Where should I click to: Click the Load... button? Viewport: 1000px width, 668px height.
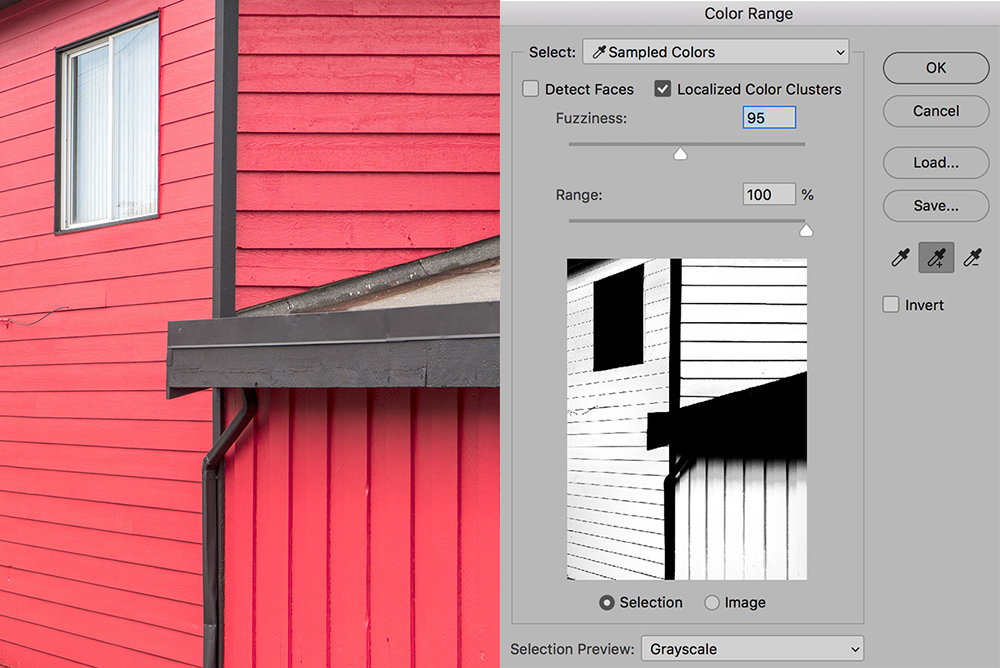click(936, 162)
